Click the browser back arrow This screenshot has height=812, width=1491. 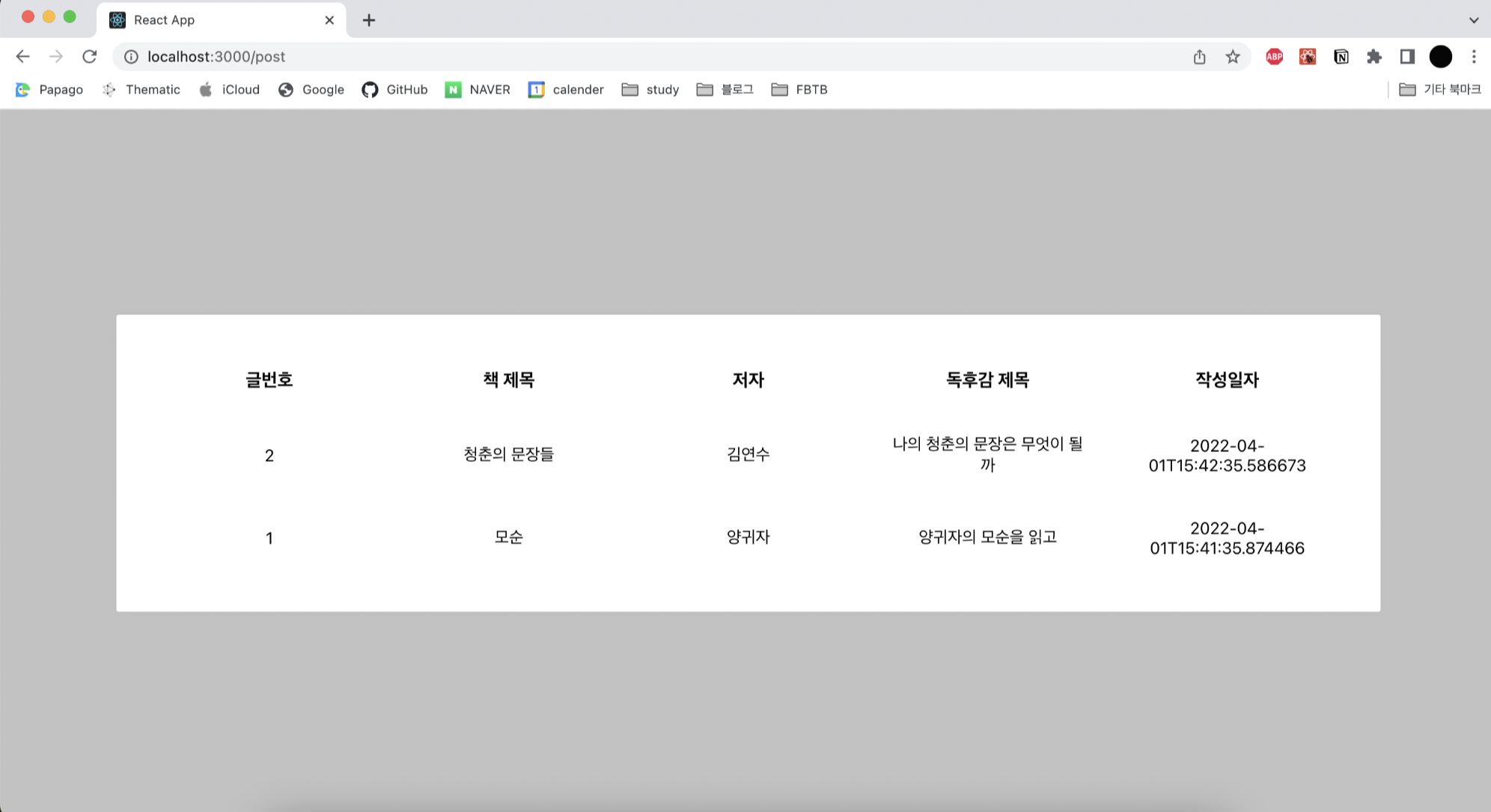[22, 57]
